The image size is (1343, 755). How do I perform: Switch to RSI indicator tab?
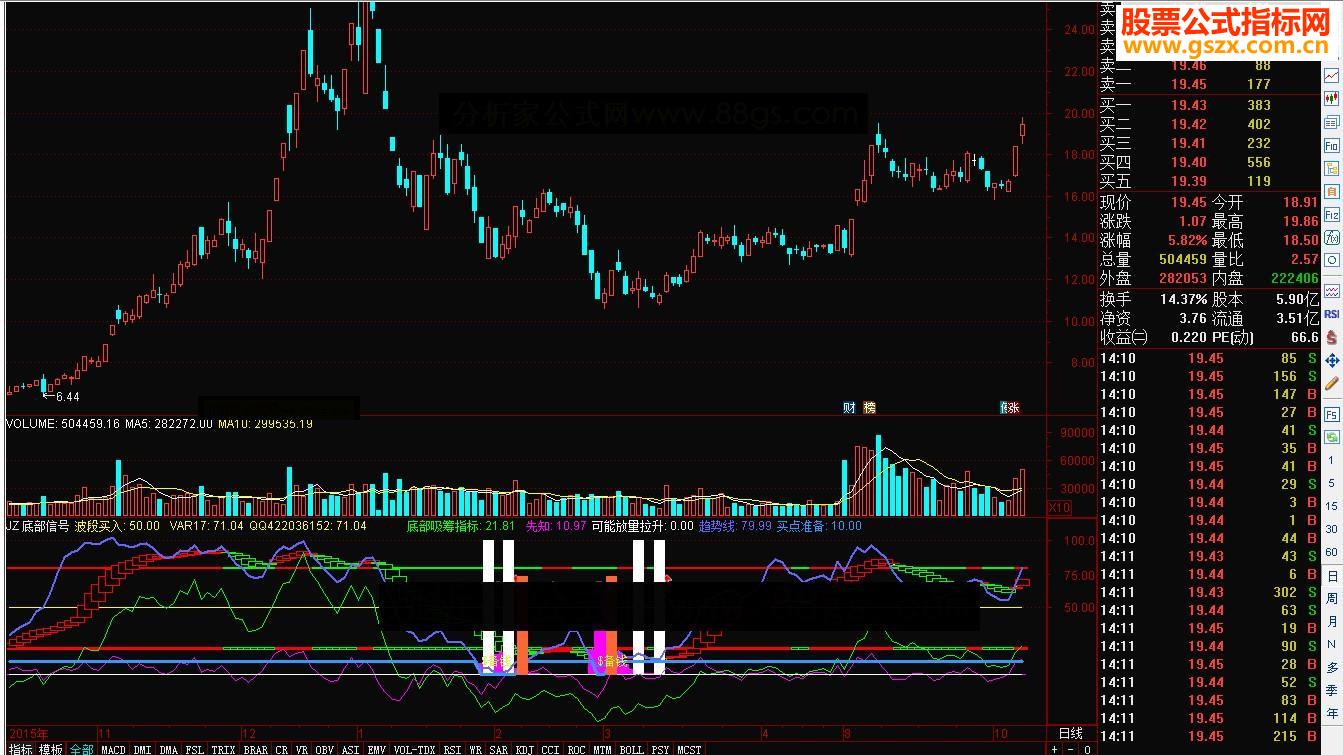[x=453, y=748]
